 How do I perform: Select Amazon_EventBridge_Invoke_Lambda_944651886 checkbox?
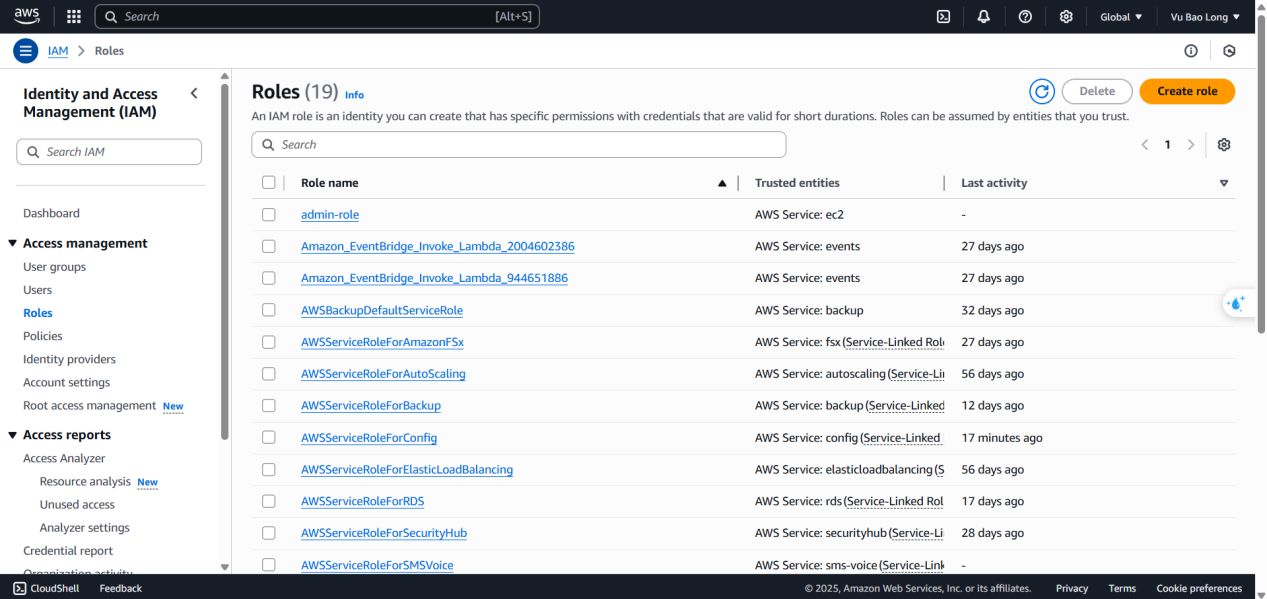click(268, 278)
